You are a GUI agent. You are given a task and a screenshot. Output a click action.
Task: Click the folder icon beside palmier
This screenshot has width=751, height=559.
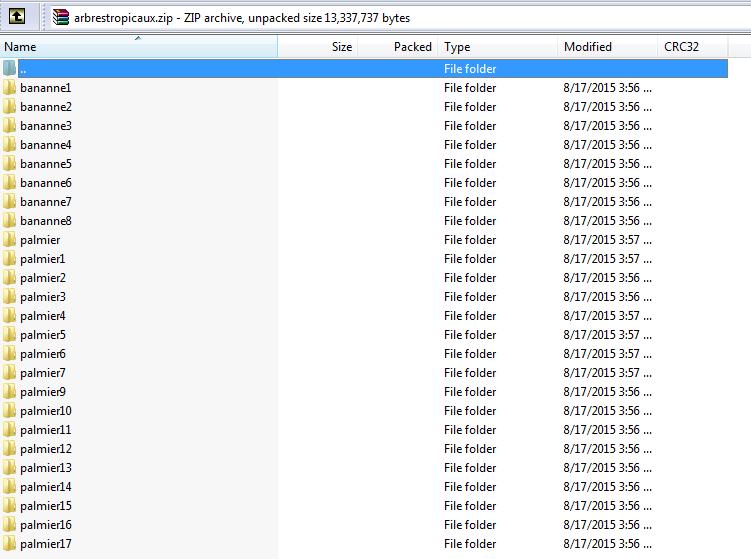(x=9, y=240)
